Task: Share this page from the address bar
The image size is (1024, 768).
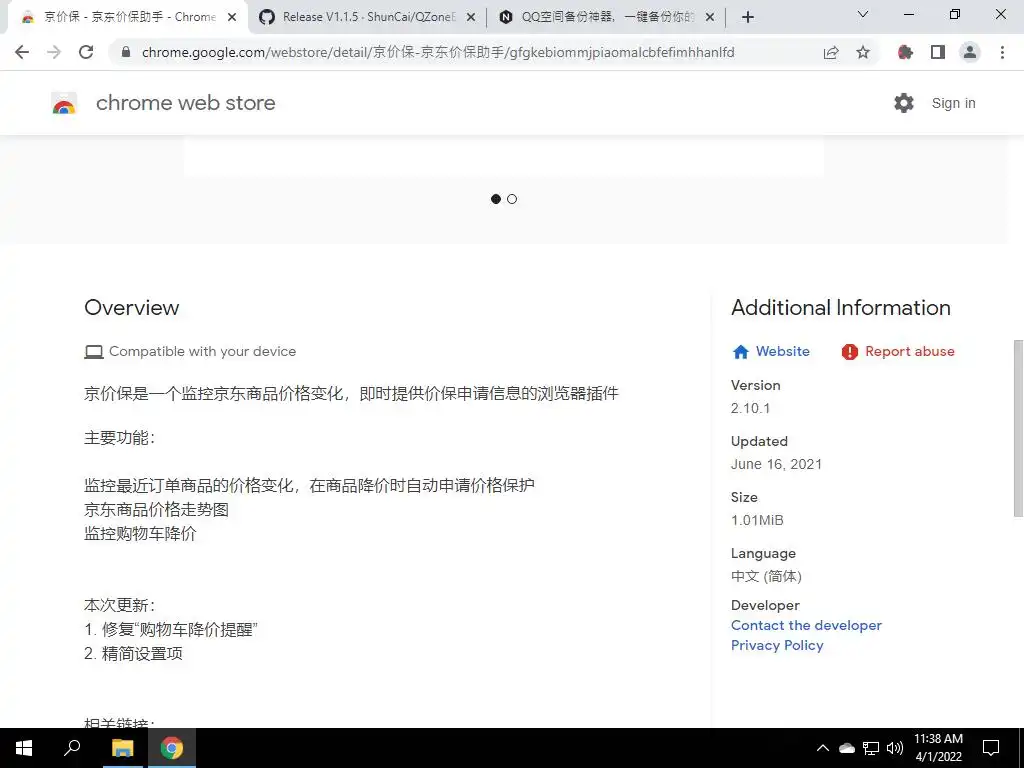Action: (x=831, y=52)
